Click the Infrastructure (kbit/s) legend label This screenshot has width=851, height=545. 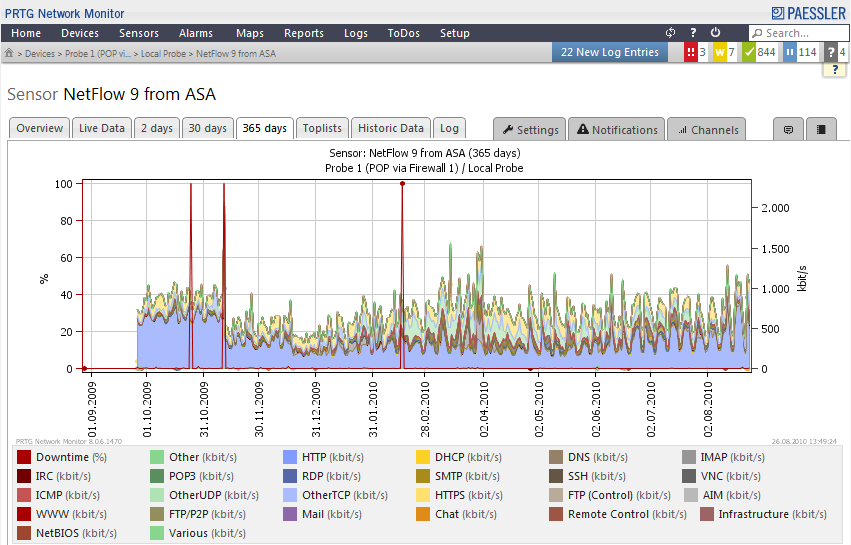point(773,514)
